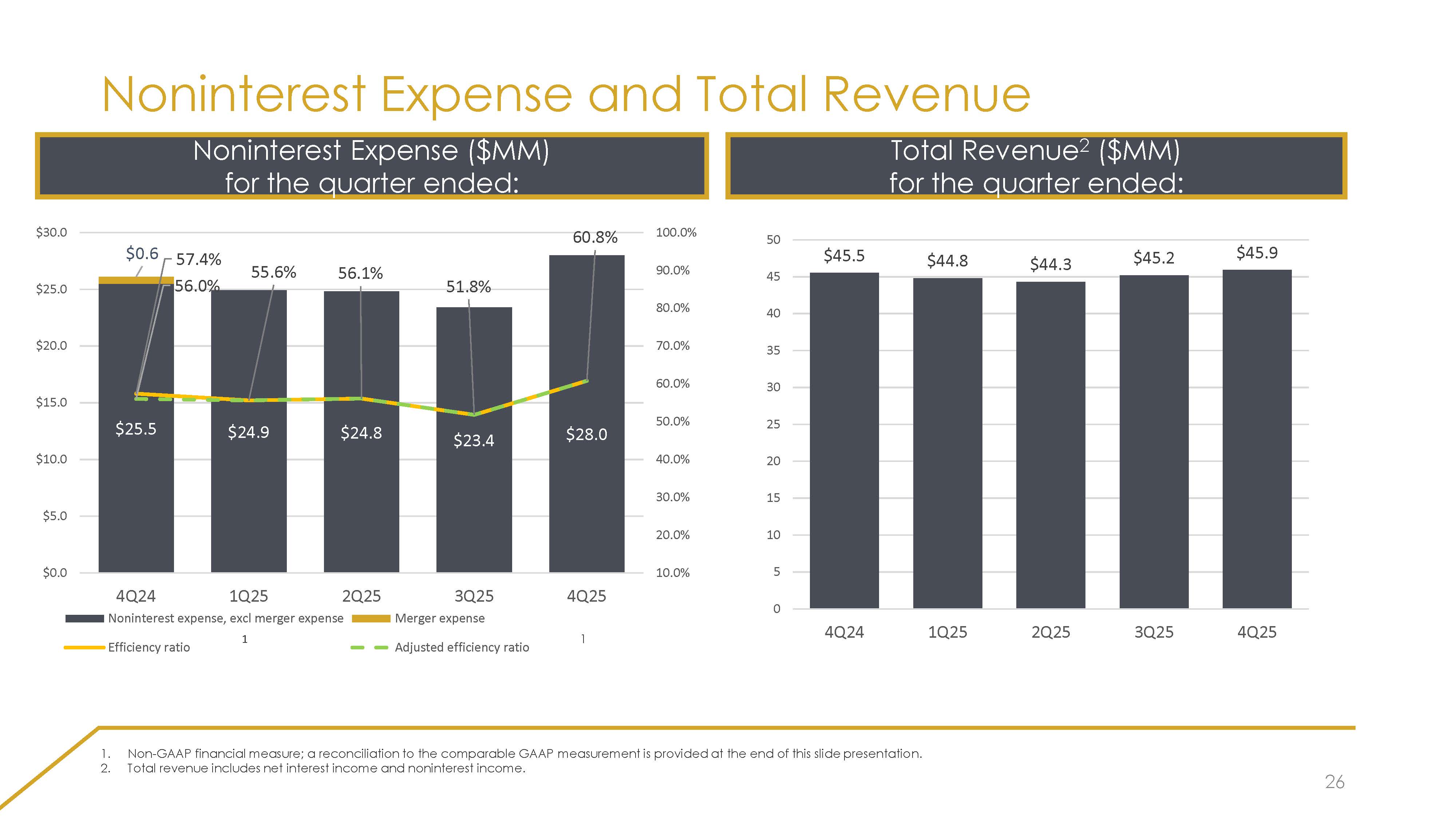Click the 2Q25 axis label in expense chart

[x=361, y=596]
